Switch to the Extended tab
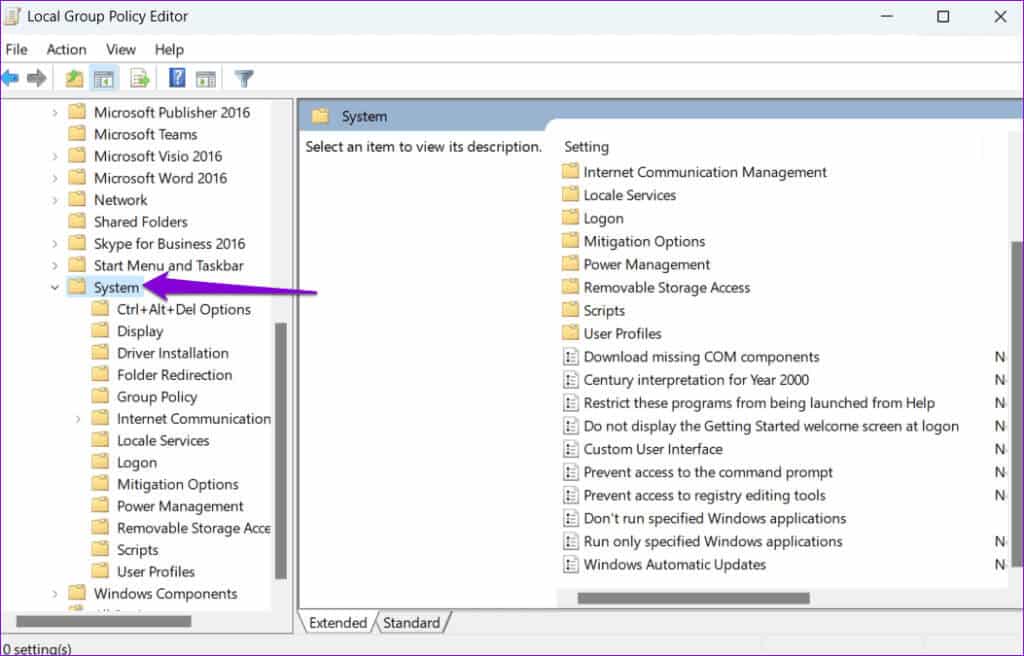Viewport: 1024px width, 656px height. pos(338,623)
